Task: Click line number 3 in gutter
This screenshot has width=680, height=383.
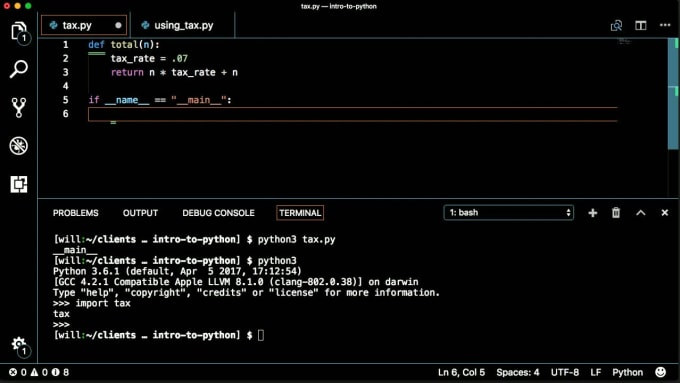Action: [65, 72]
